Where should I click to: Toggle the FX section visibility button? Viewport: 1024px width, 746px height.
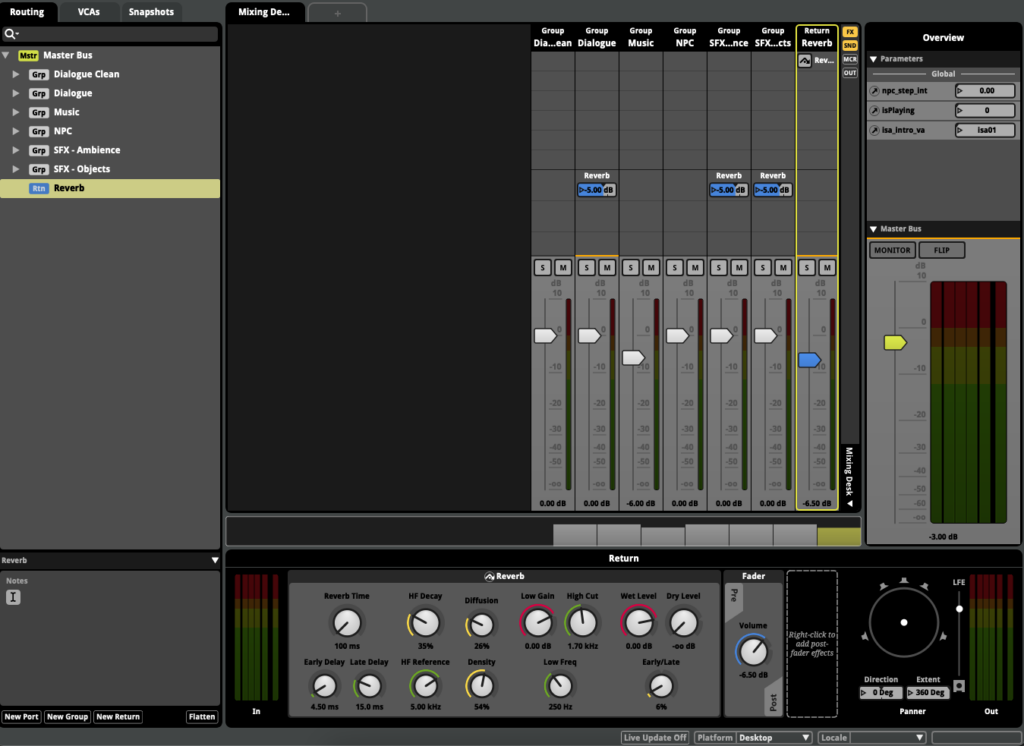coord(850,32)
